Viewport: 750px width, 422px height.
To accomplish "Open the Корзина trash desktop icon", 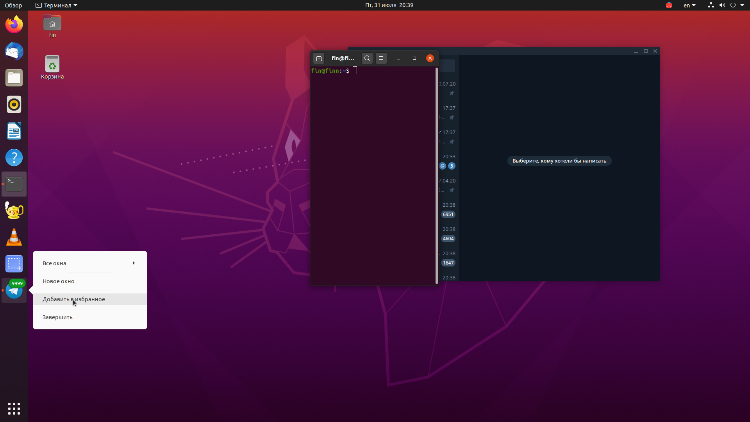I will click(52, 66).
